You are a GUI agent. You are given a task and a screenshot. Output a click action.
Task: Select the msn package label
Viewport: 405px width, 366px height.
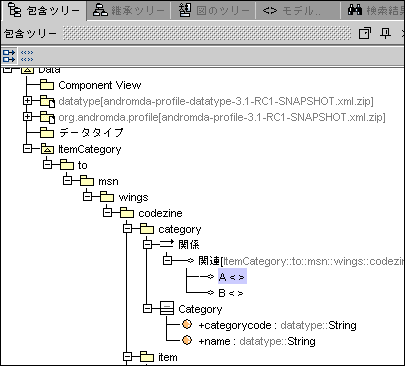coord(108,181)
